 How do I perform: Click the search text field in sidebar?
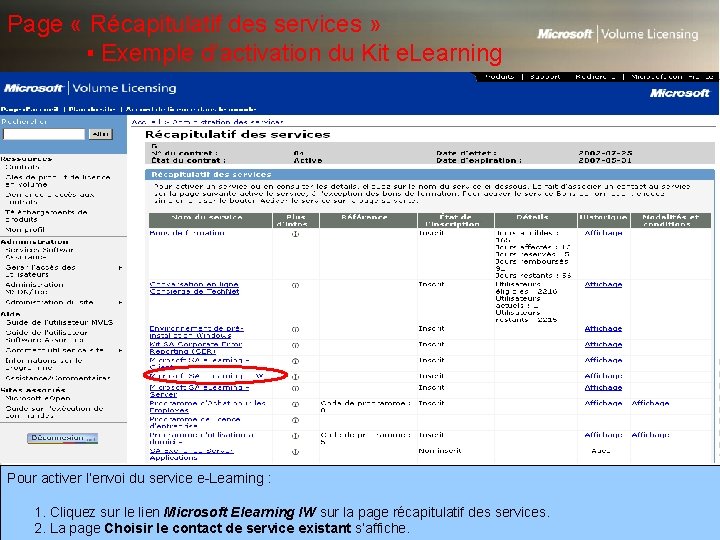[x=44, y=134]
